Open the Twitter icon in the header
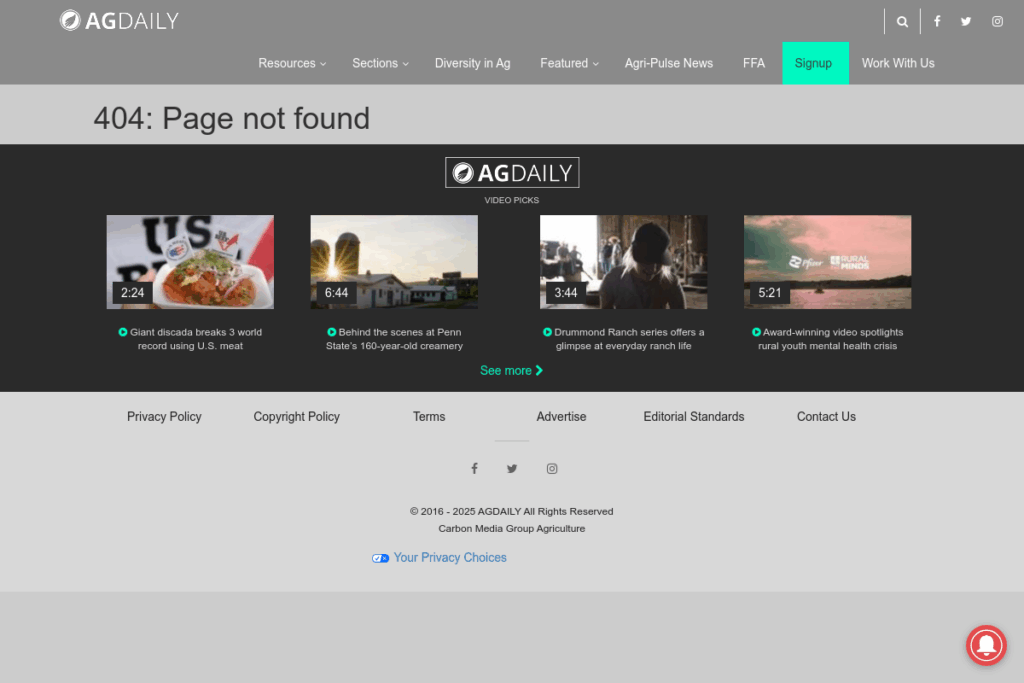Screen dimensions: 1024x683 [966, 20]
